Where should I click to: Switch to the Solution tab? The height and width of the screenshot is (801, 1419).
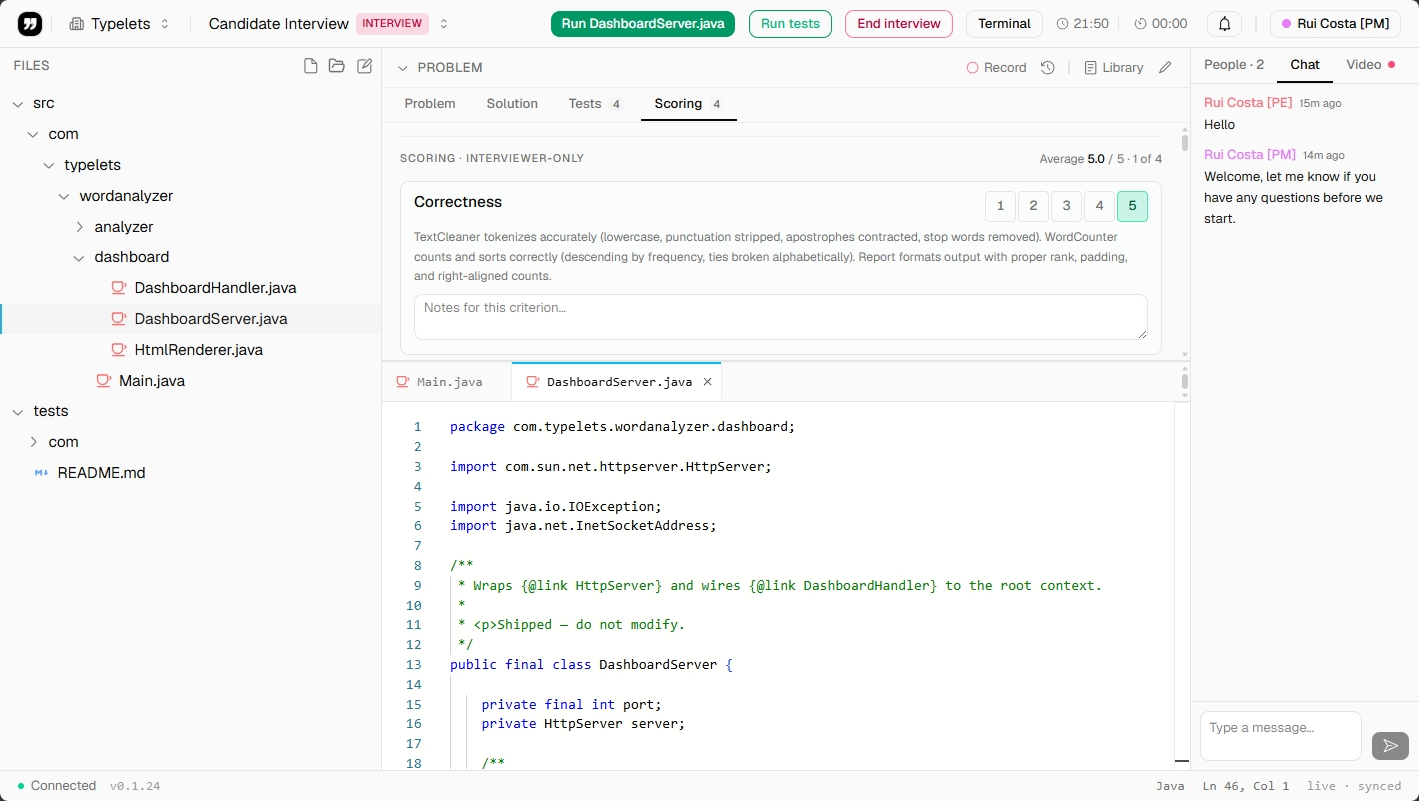tap(512, 104)
